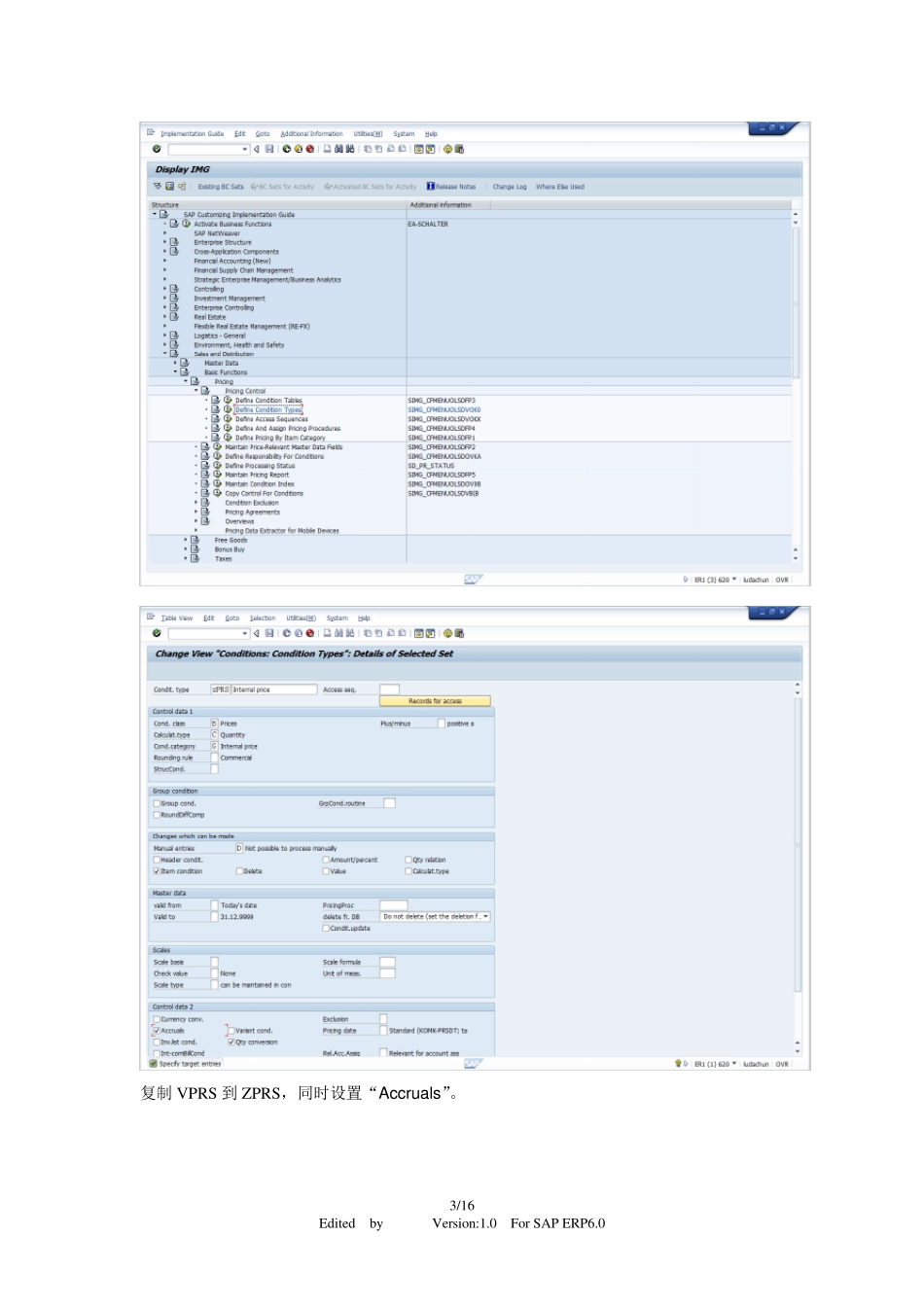Screen dimensions: 924x1307
Task: Uncheck the Item condition checkbox
Action: [x=157, y=871]
